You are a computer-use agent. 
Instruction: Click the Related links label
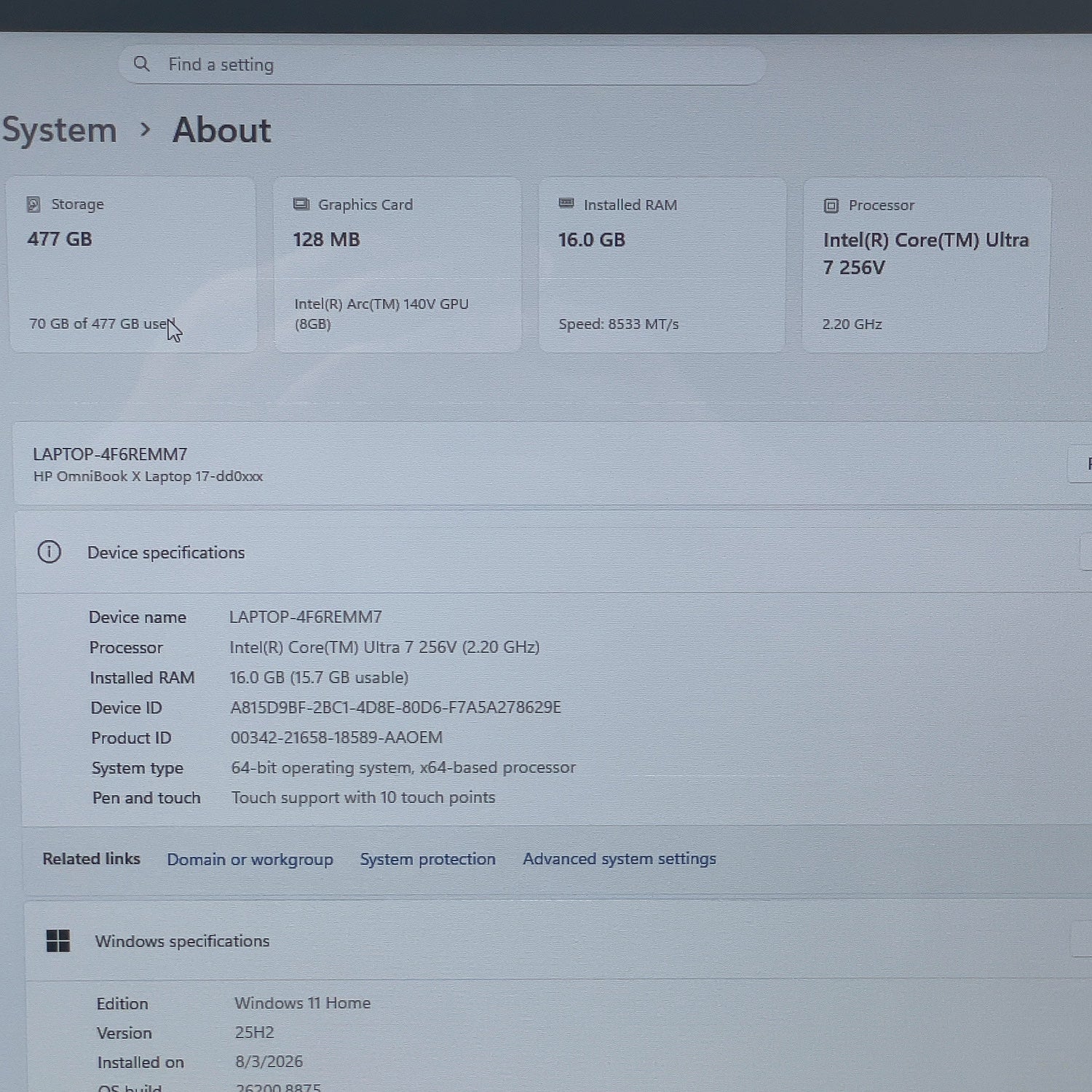pyautogui.click(x=91, y=859)
